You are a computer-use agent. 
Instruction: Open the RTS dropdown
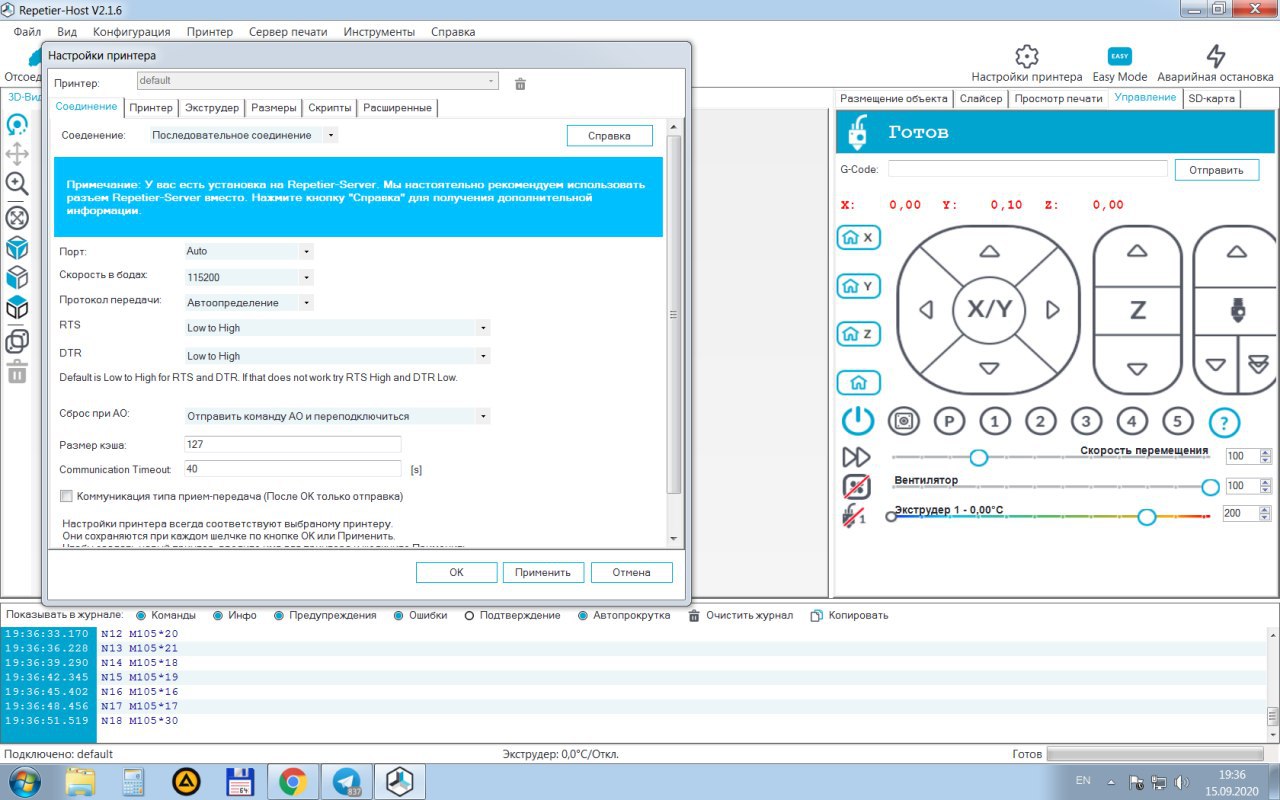pos(337,328)
